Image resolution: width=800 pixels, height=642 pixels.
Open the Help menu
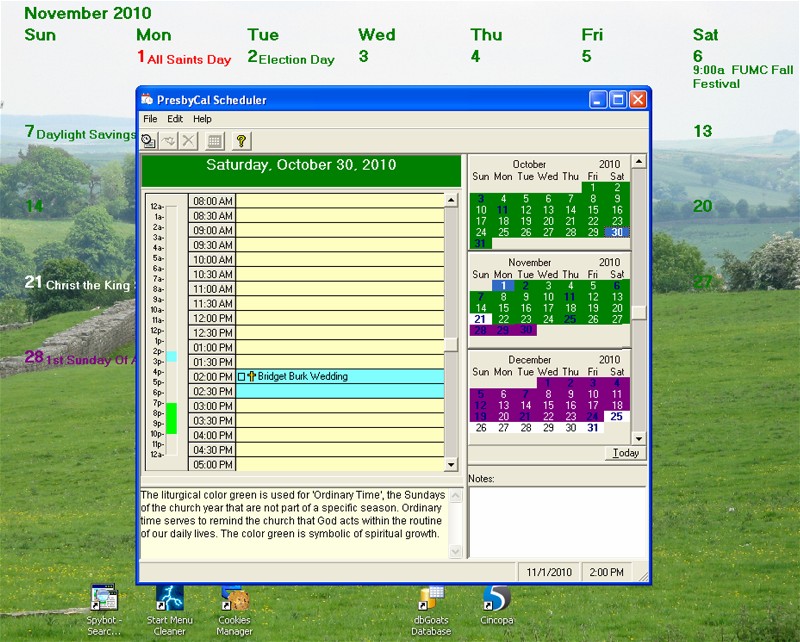click(x=203, y=119)
